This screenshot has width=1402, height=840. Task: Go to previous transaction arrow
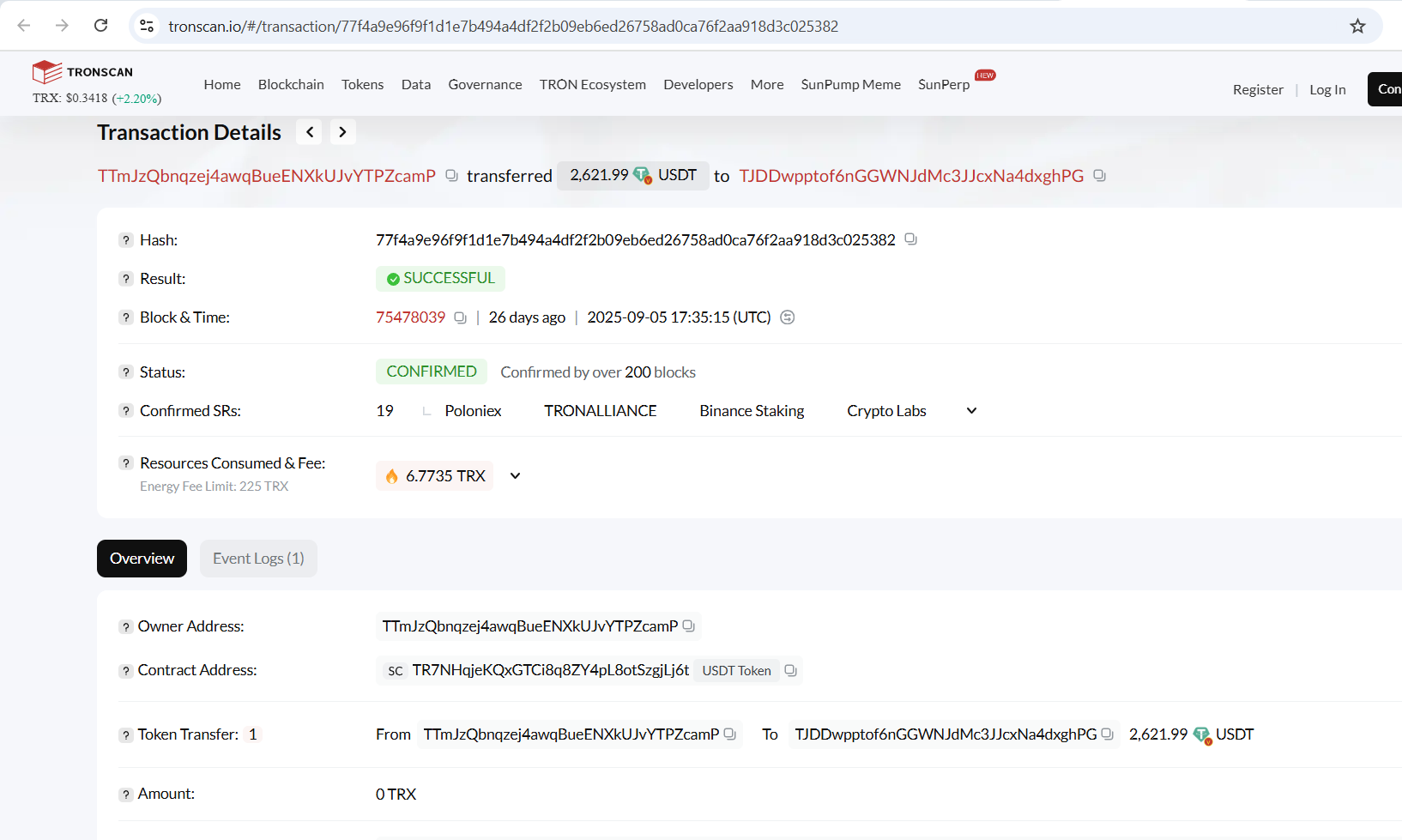pyautogui.click(x=310, y=132)
